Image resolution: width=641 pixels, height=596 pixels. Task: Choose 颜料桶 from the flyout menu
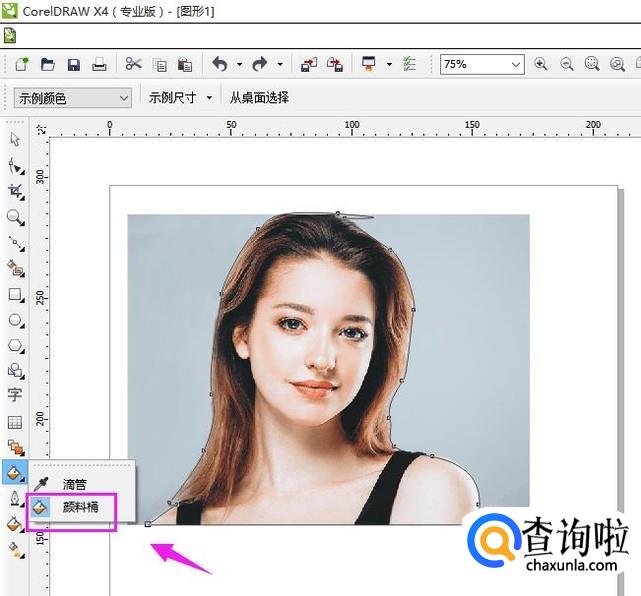pyautogui.click(x=80, y=507)
